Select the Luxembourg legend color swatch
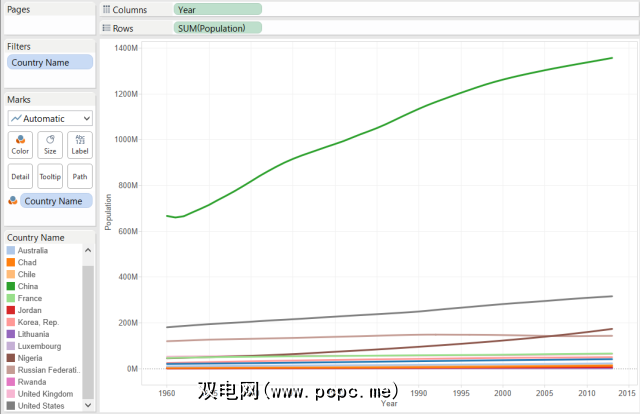 [11, 346]
